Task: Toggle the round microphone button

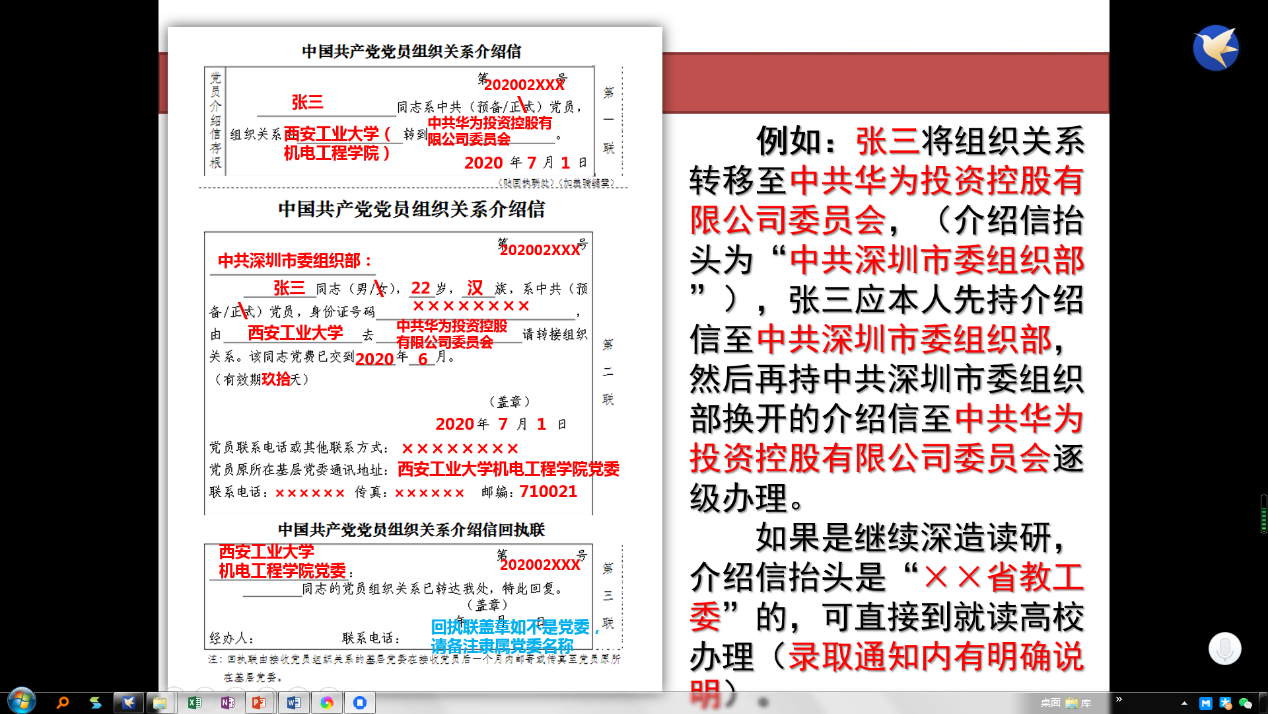Action: (x=1224, y=649)
